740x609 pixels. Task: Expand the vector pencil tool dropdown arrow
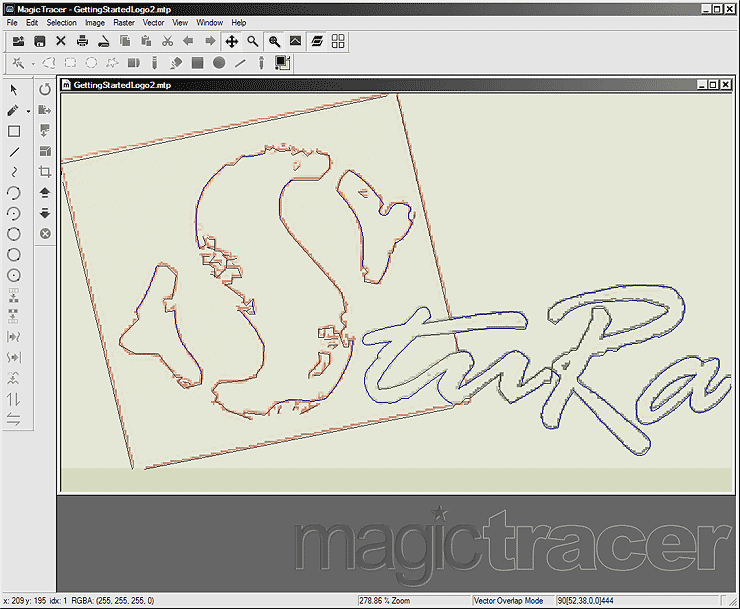coord(28,112)
